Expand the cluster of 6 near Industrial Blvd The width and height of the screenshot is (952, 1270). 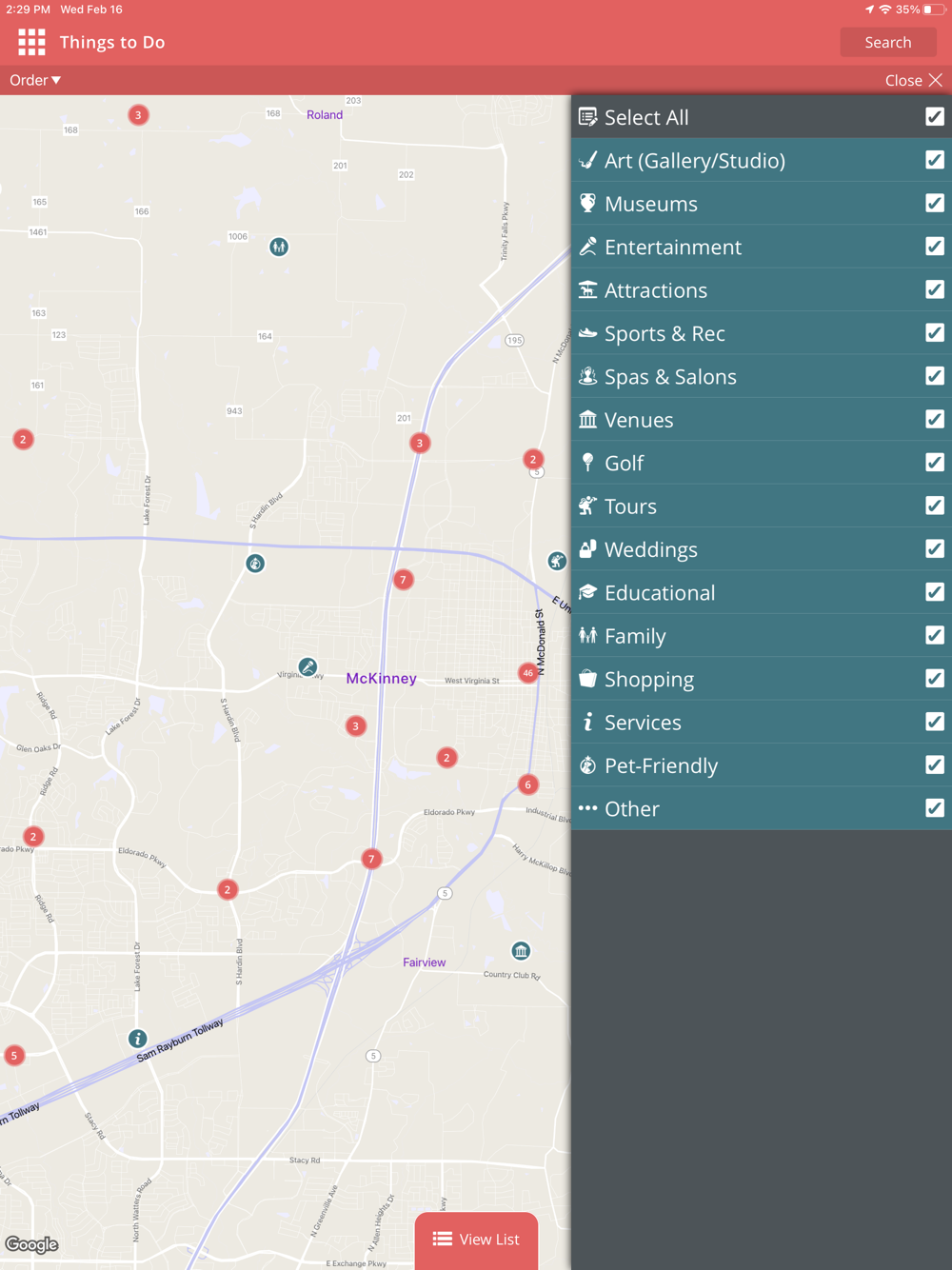click(528, 784)
